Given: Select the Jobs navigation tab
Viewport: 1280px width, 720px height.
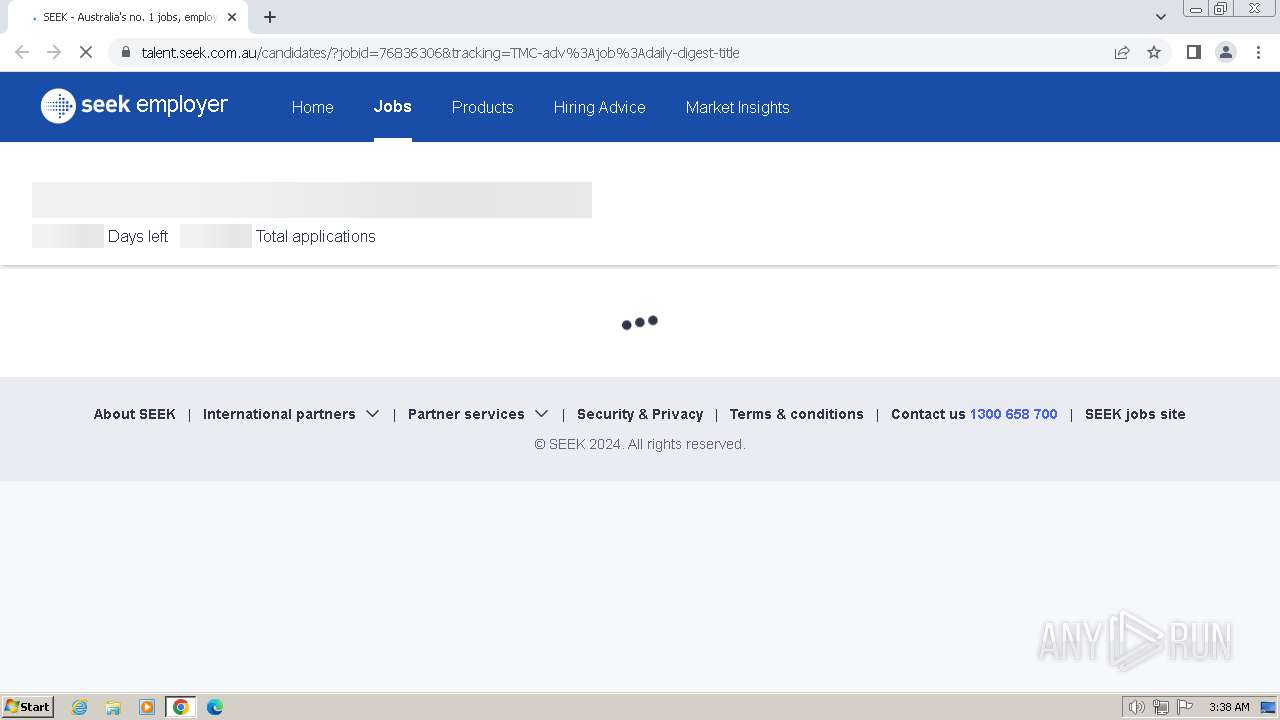Looking at the screenshot, I should point(392,107).
